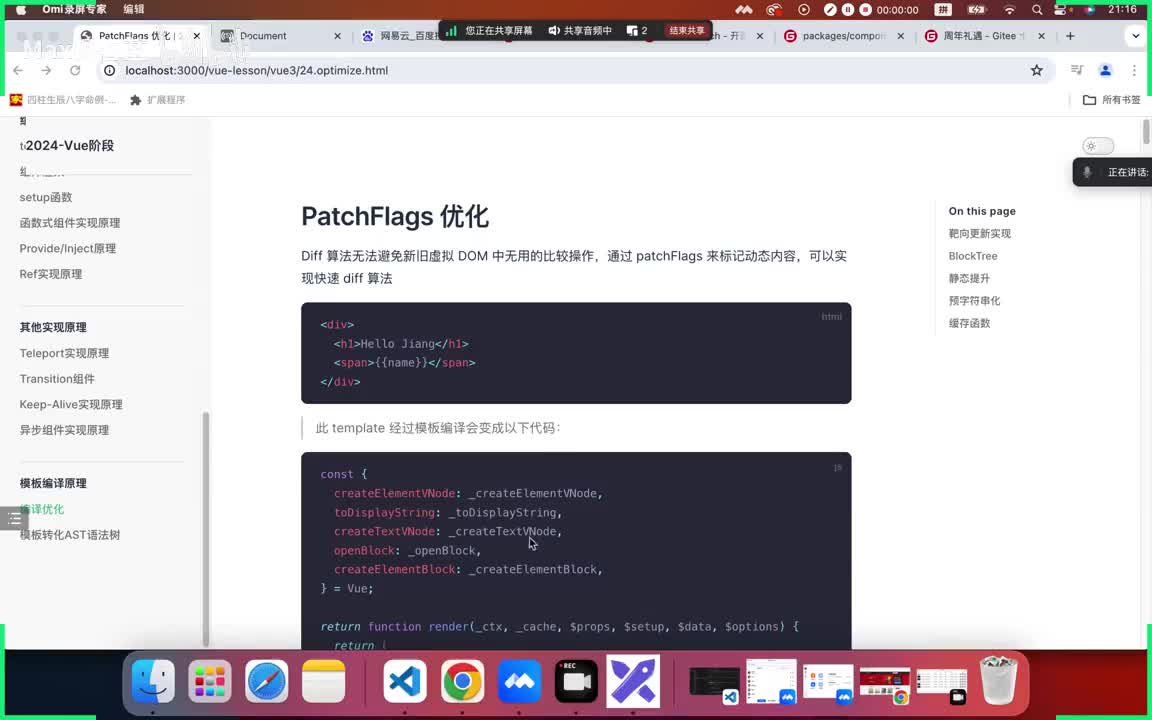Screen dimensions: 1152x720
Task: Open the Trash in the dock
Action: [x=998, y=680]
